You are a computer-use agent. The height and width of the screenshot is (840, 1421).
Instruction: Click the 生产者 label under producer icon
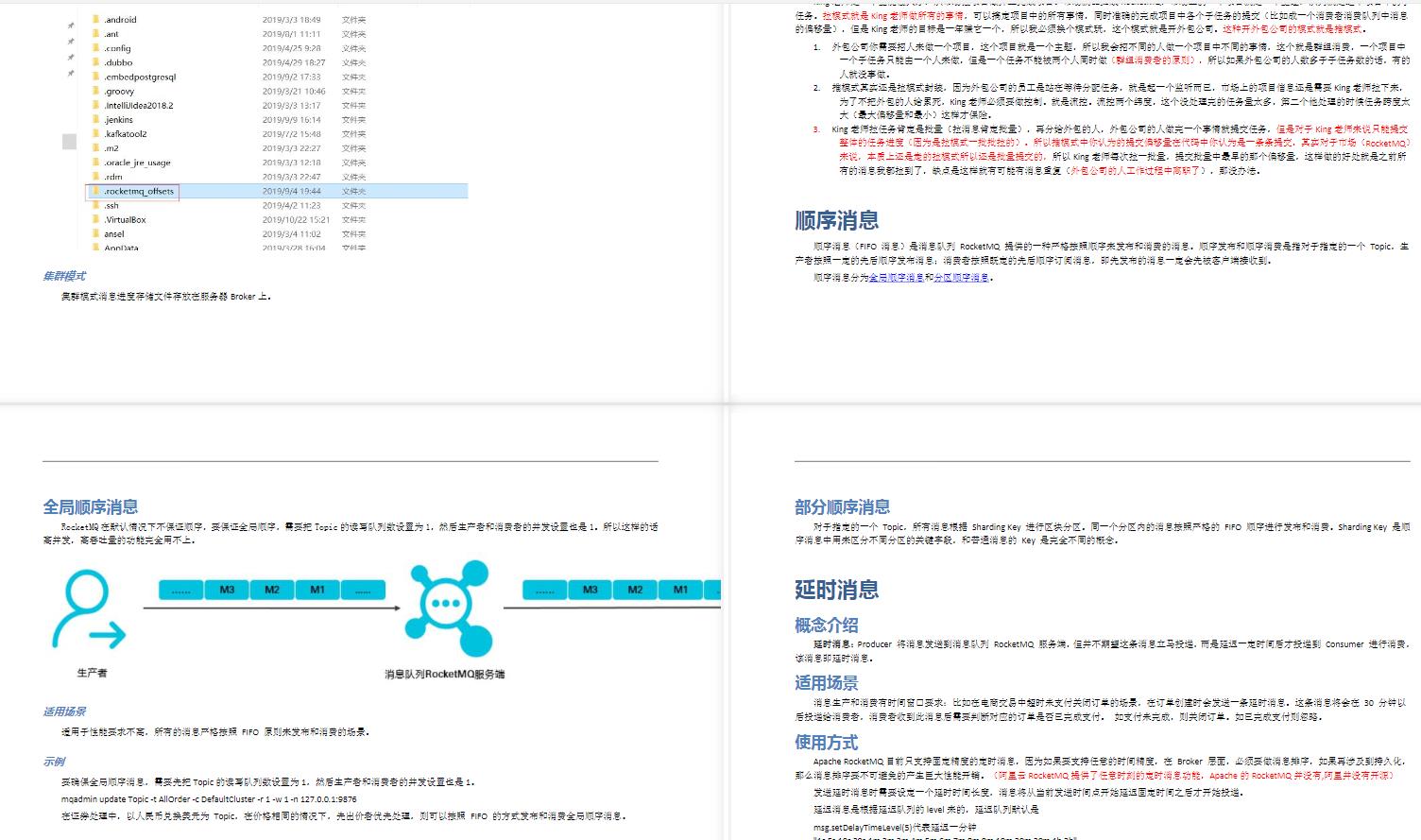[x=92, y=673]
